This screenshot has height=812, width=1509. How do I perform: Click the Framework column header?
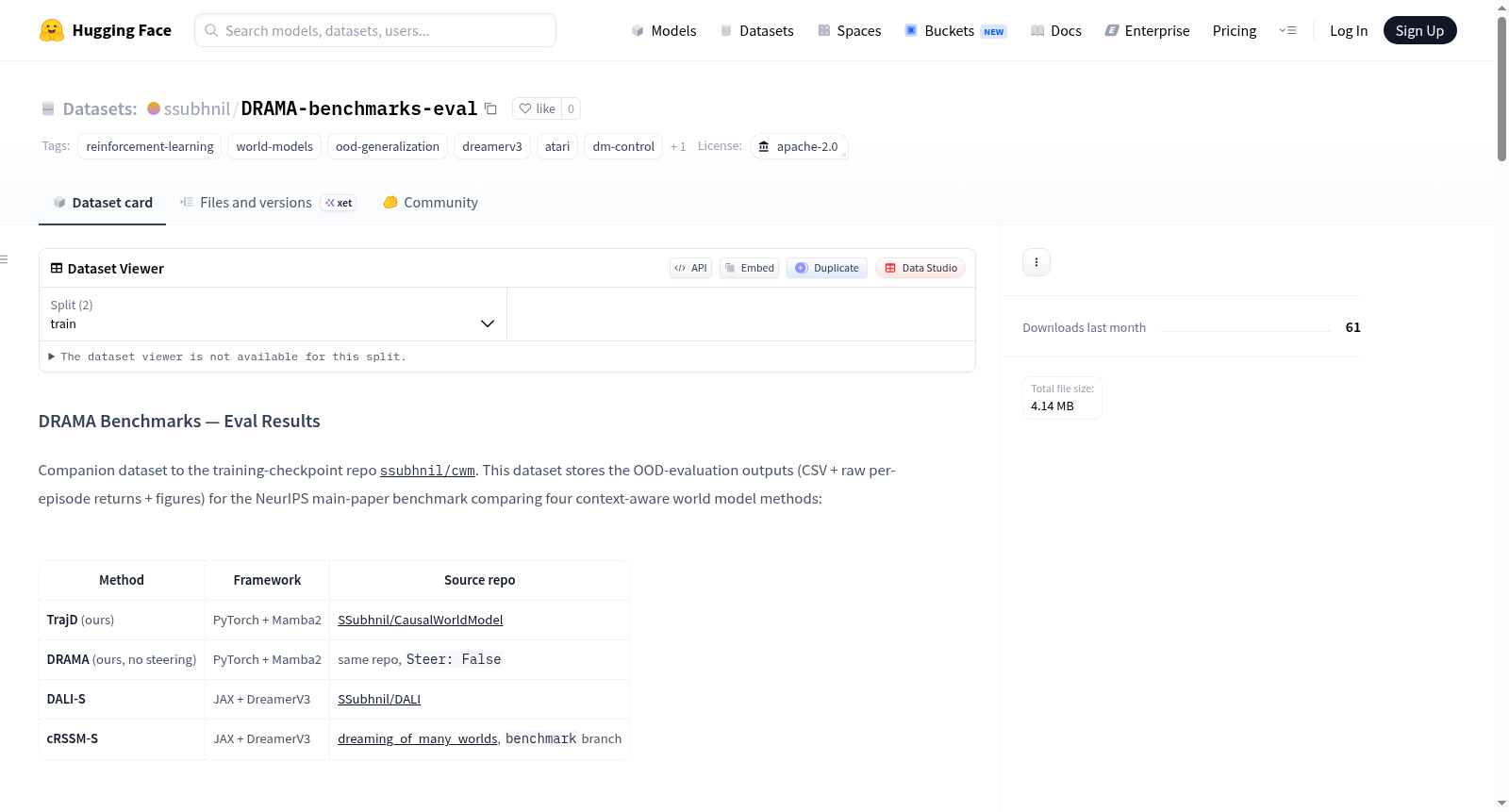(267, 580)
